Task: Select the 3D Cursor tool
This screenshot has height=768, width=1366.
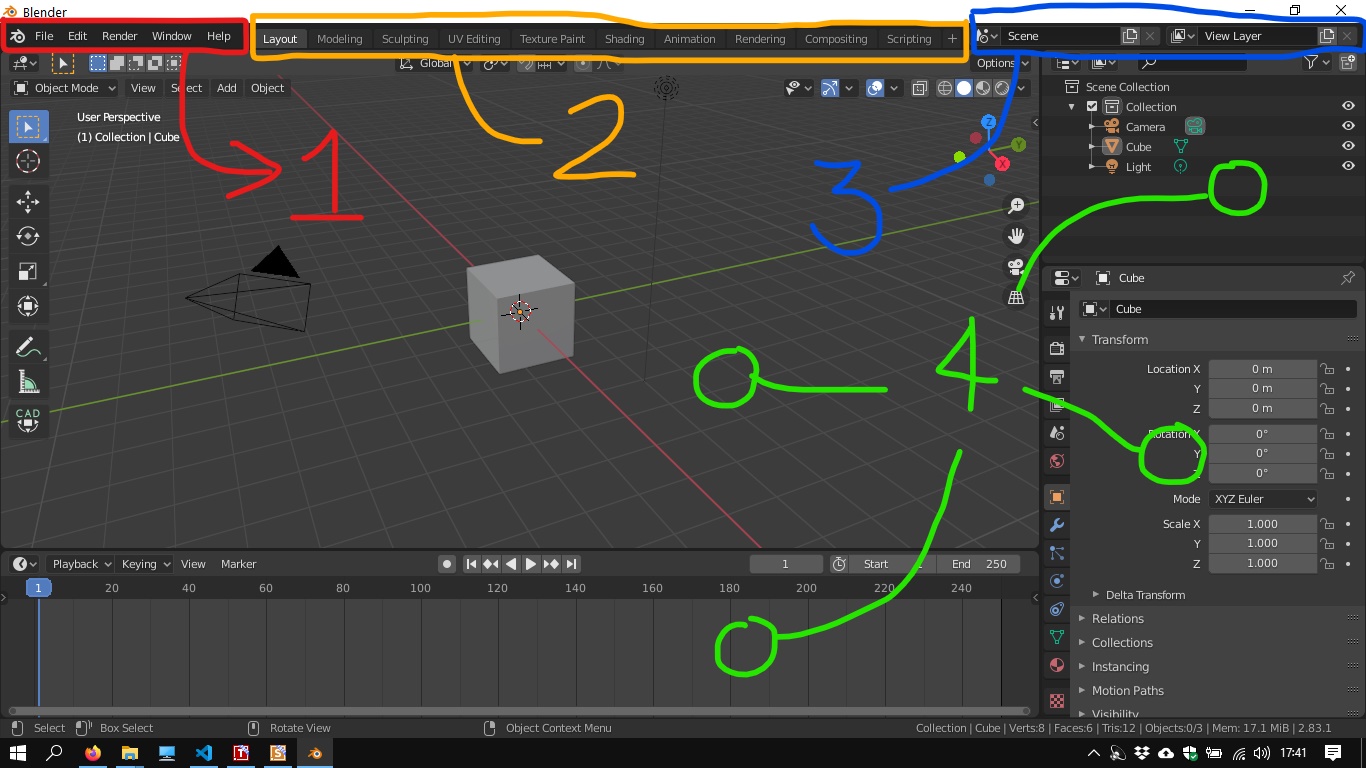Action: (27, 162)
